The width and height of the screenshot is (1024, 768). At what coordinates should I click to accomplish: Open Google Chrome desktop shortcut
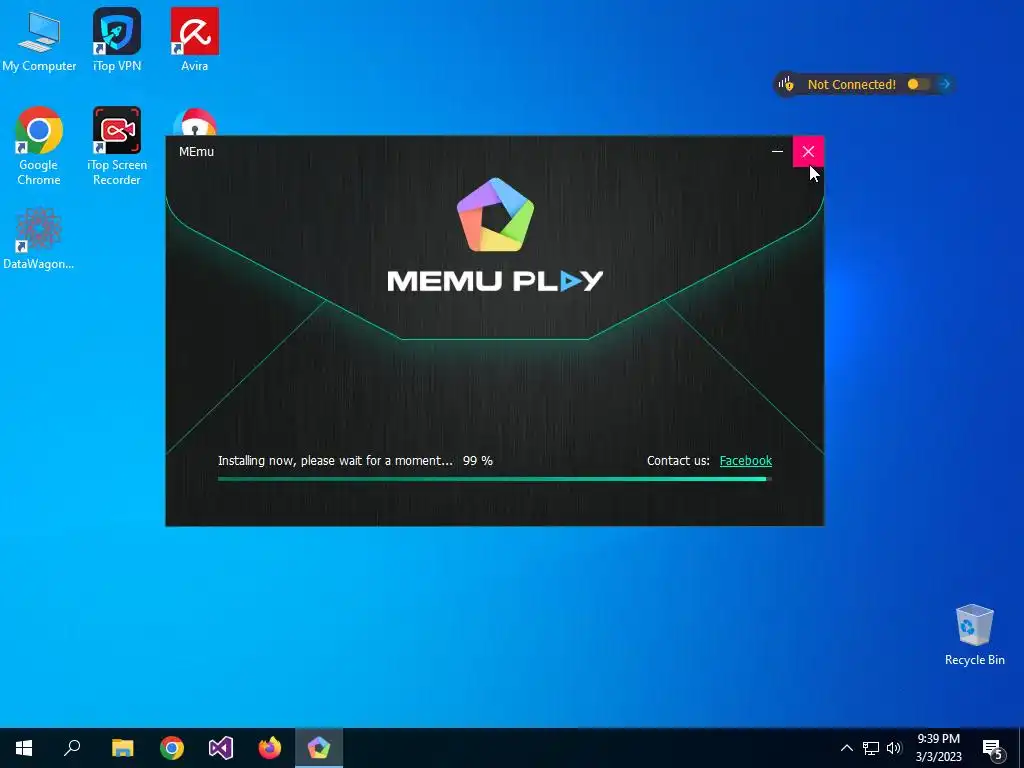39,146
